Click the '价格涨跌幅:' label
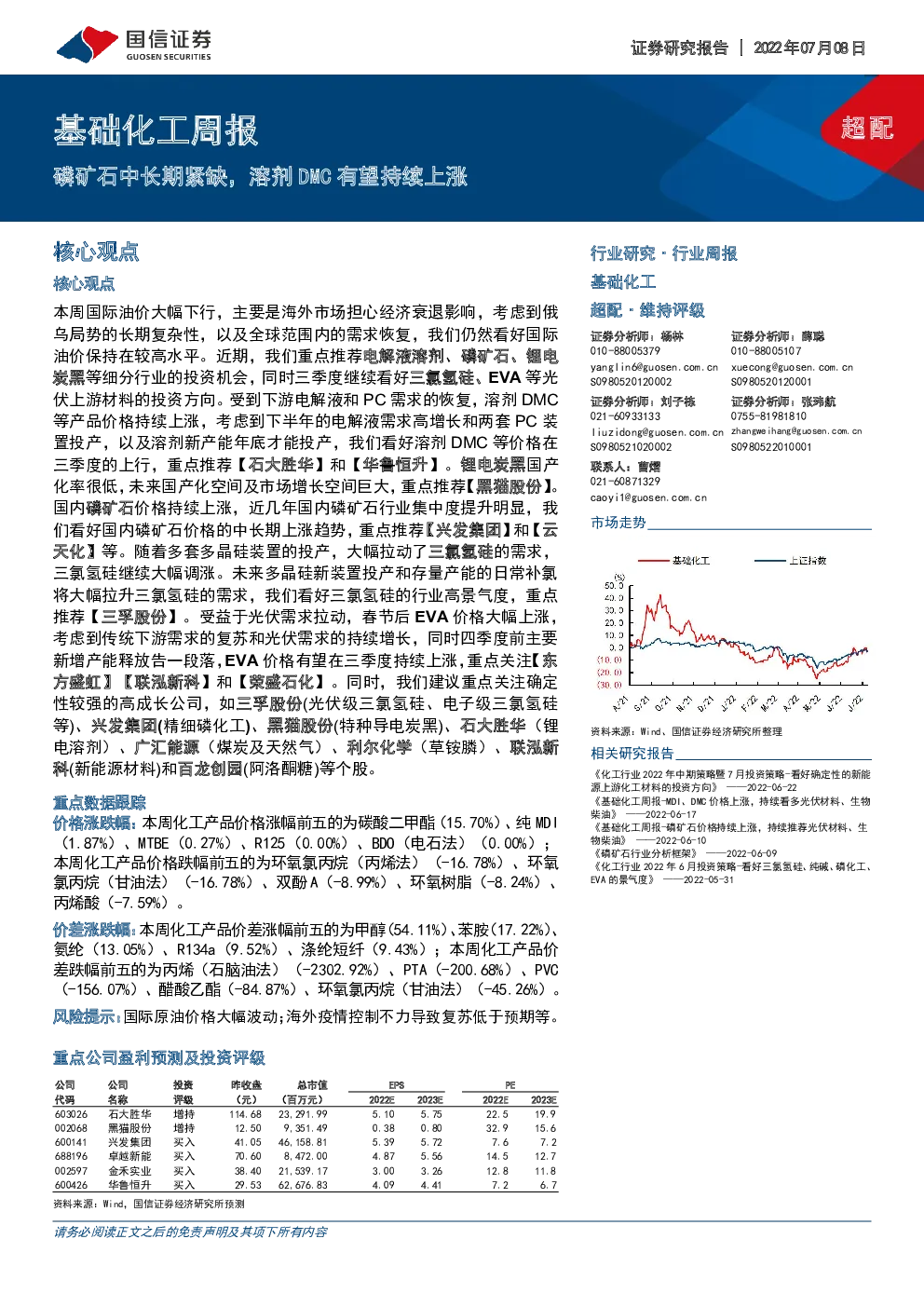This screenshot has height=1307, width=924. (96, 823)
